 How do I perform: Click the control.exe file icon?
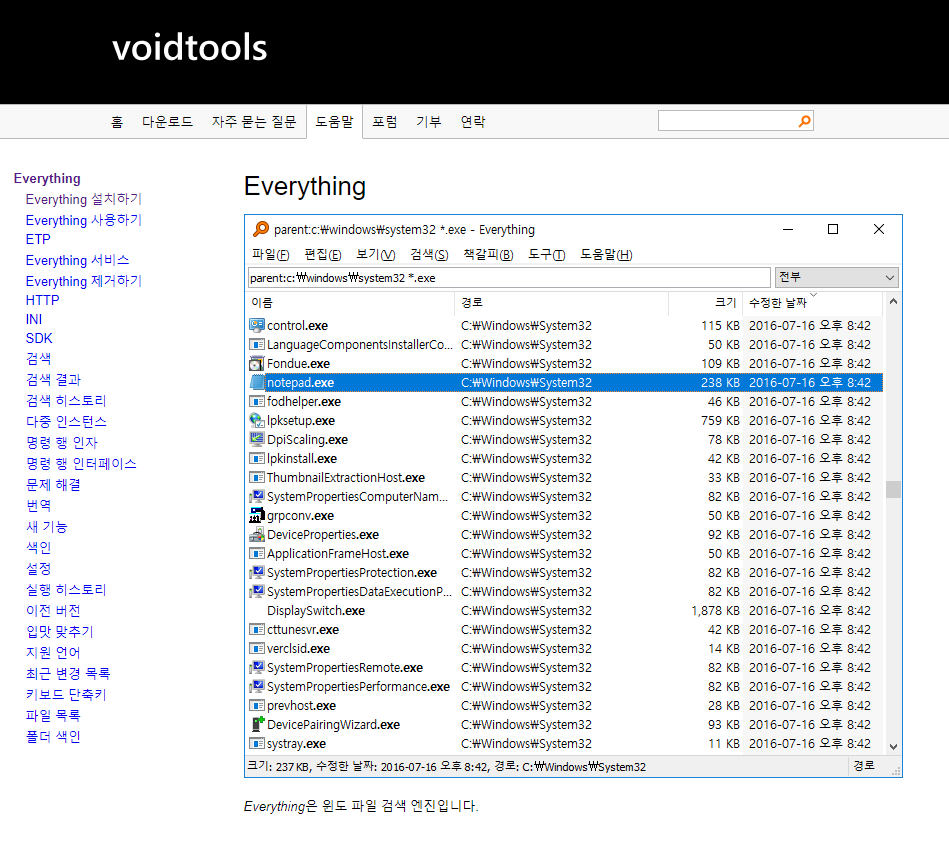coord(257,326)
